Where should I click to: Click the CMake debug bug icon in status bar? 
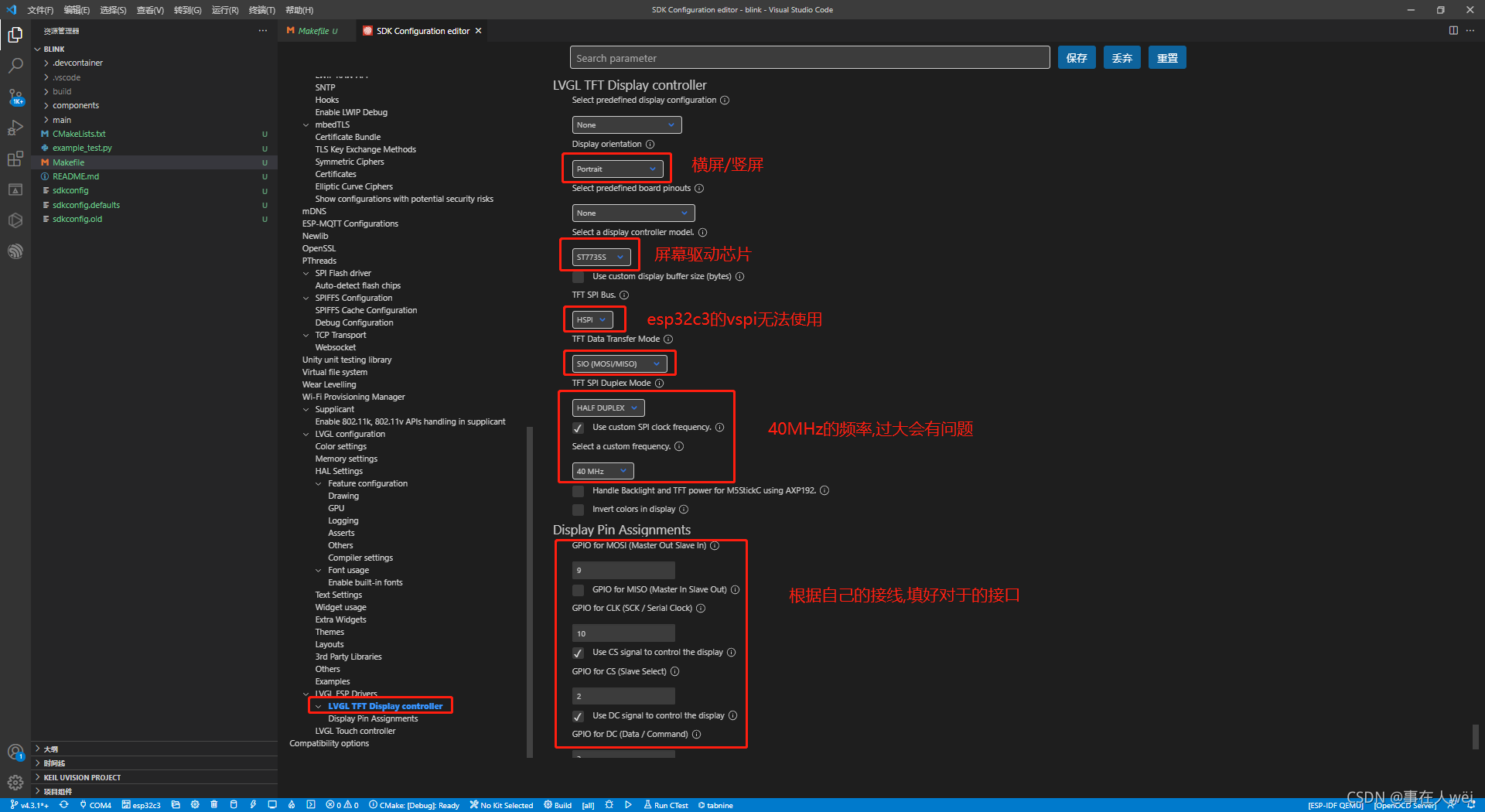click(x=609, y=805)
